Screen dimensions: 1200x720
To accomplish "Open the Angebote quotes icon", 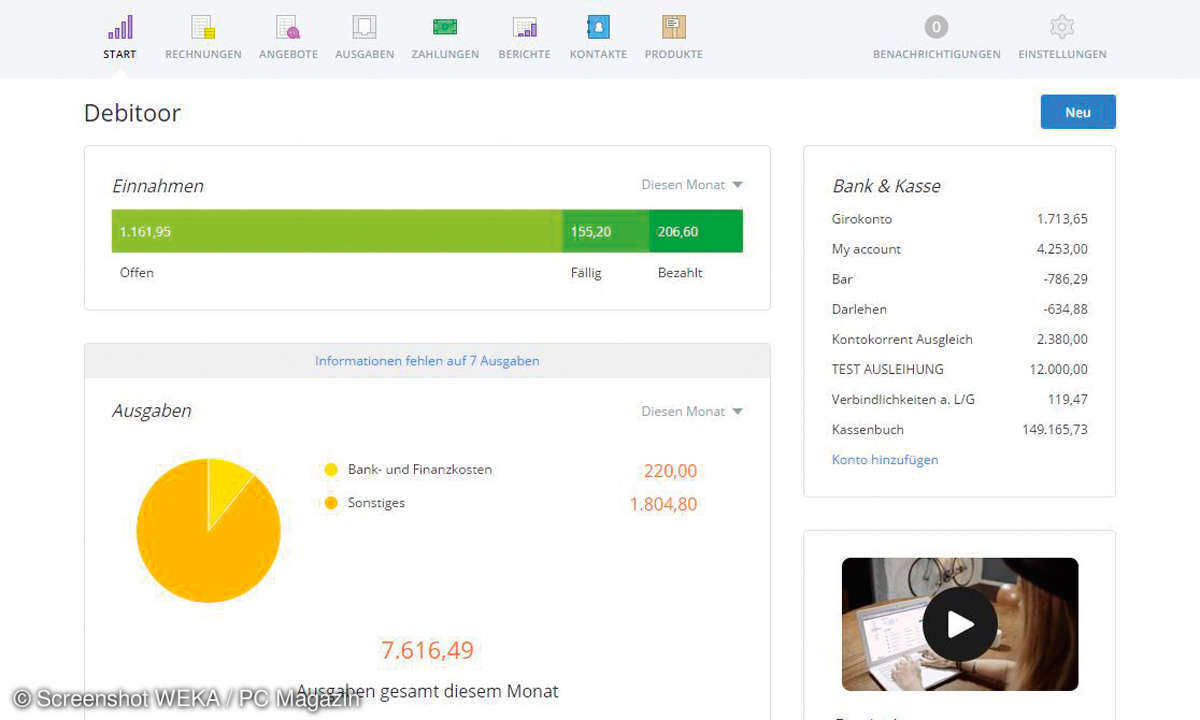I will pyautogui.click(x=288, y=27).
